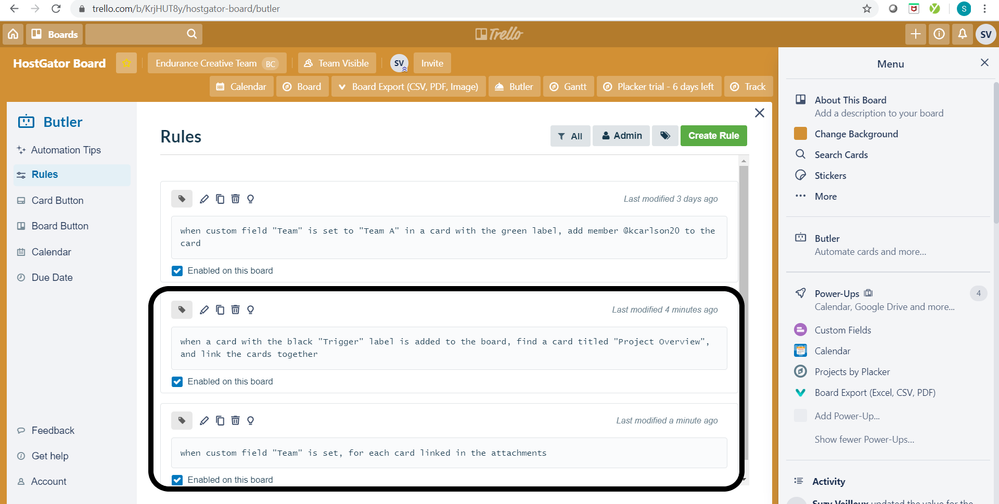Screen dimensions: 999x504
Task: Edit the linked cards rule pencil
Action: click(204, 421)
